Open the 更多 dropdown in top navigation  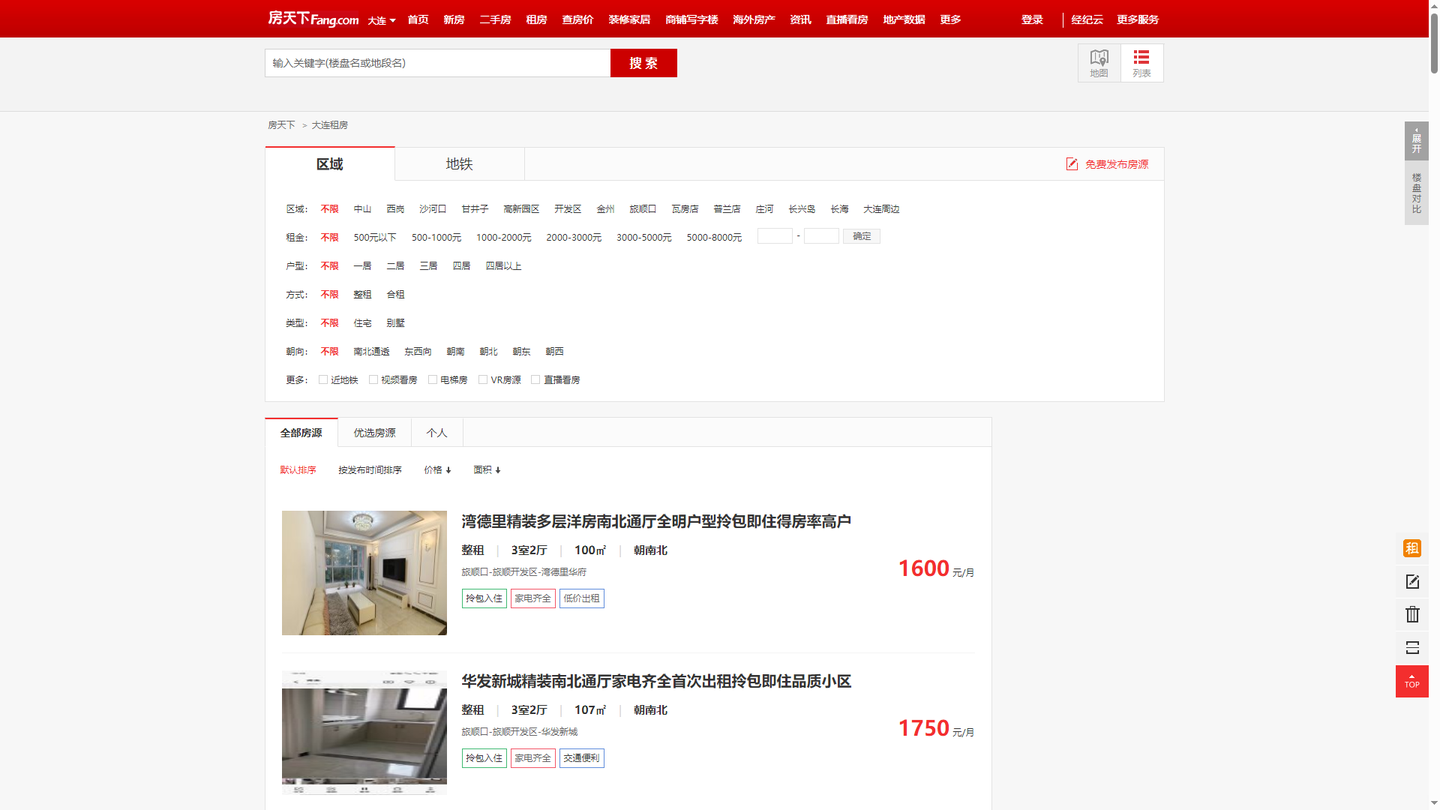[950, 19]
